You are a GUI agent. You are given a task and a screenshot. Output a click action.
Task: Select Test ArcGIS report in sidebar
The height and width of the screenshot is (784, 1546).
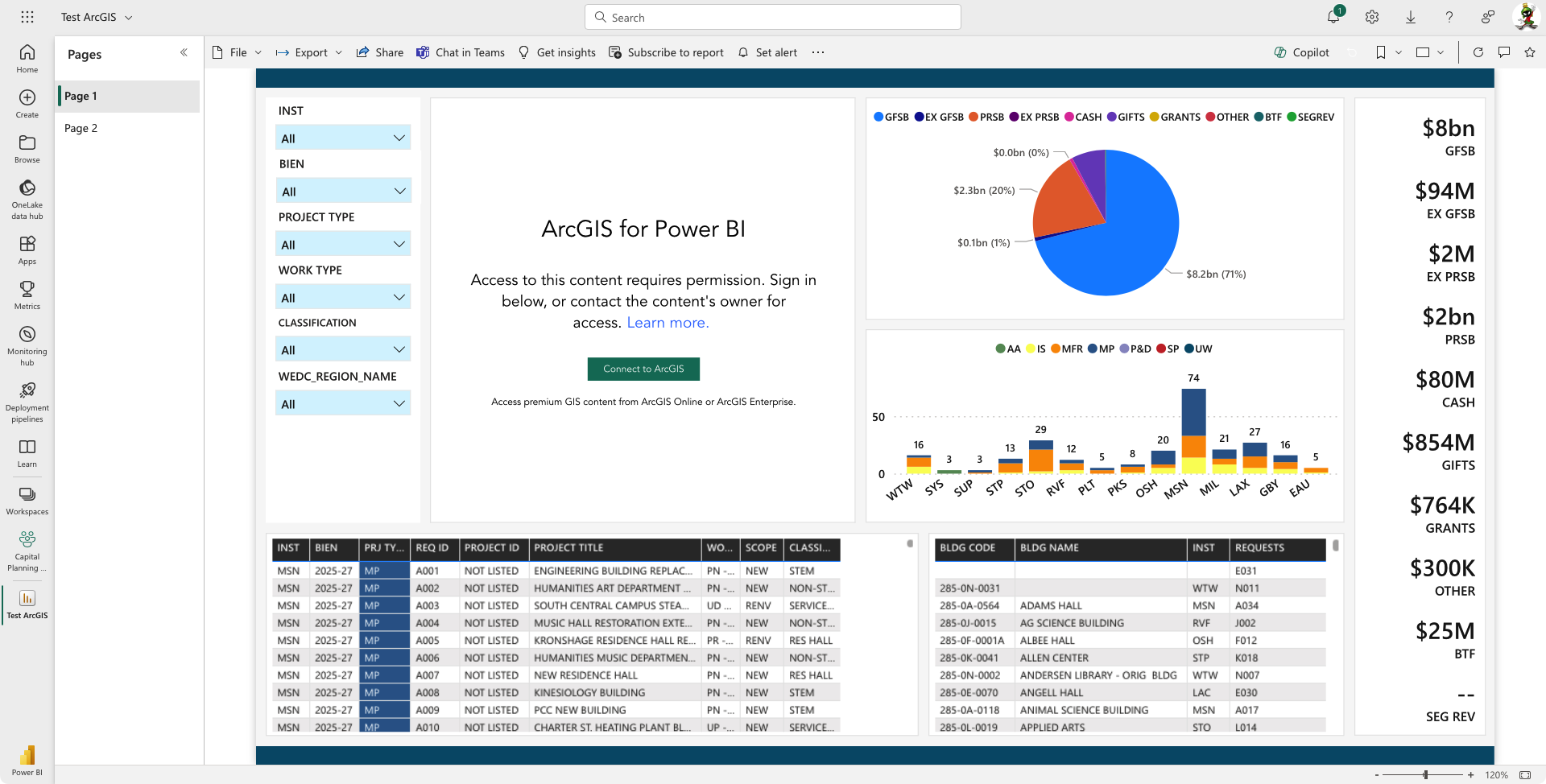27,605
